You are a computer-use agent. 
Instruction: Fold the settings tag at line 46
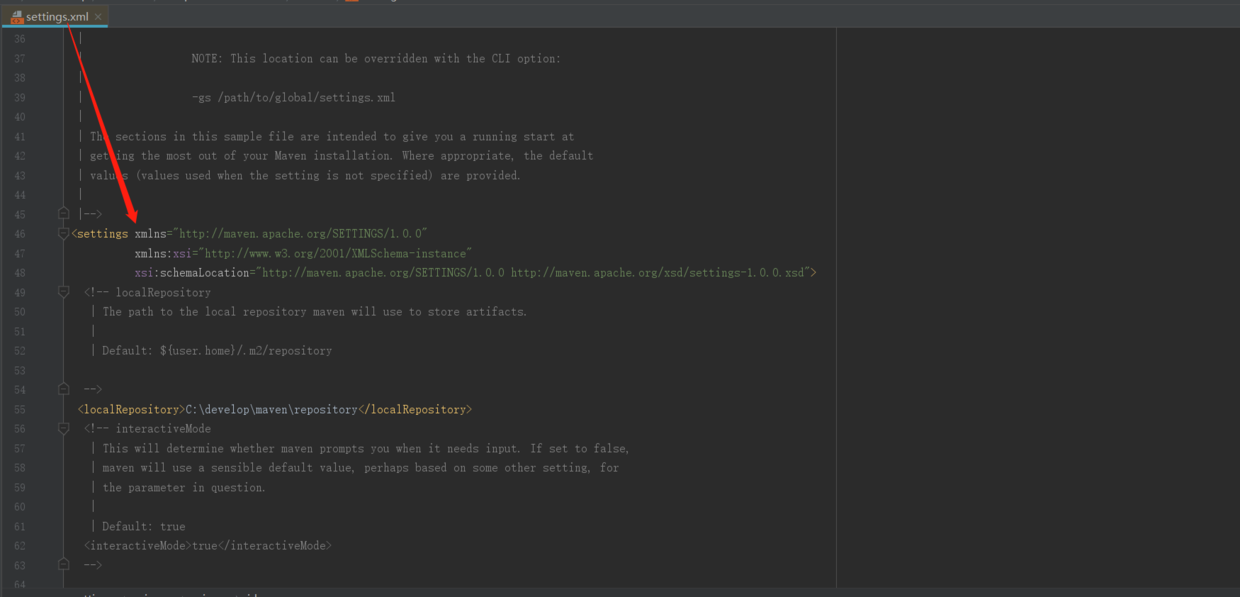[x=64, y=234]
